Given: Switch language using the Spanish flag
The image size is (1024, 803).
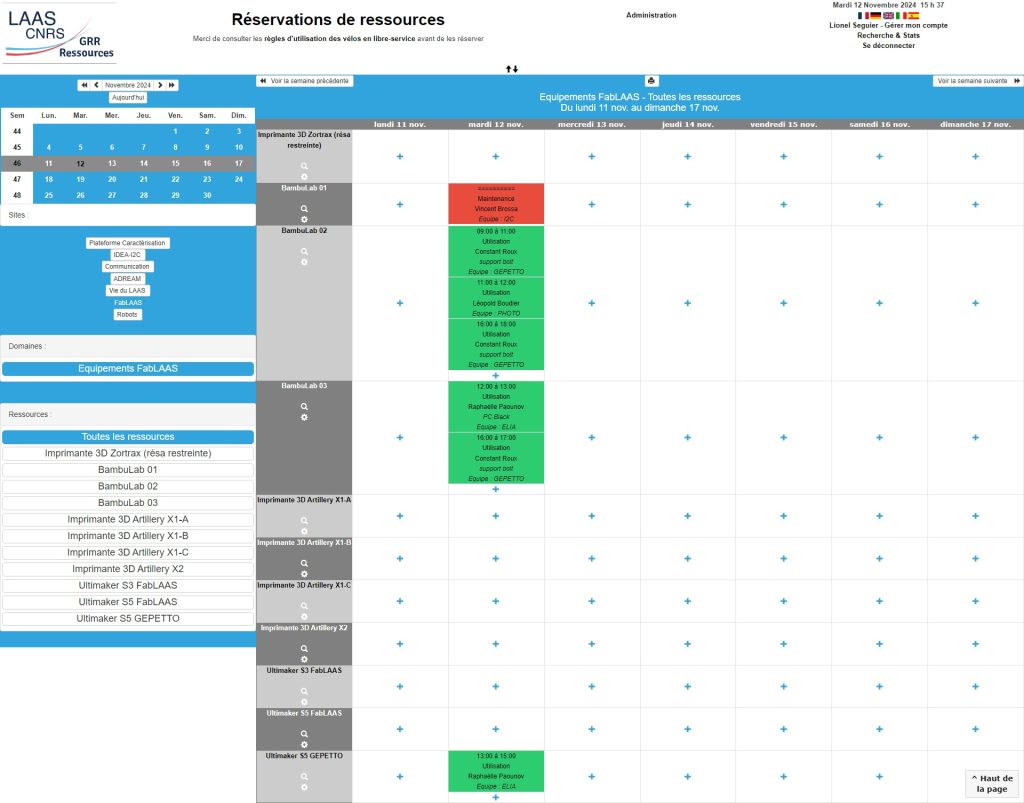Looking at the screenshot, I should tap(913, 16).
